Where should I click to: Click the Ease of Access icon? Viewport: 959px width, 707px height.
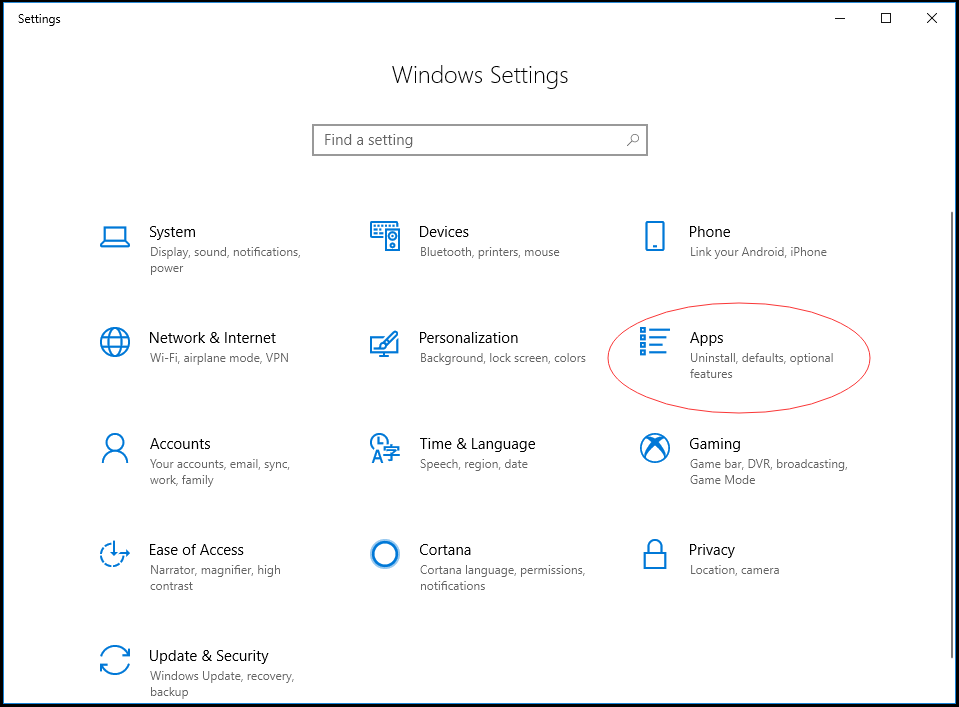coord(114,554)
